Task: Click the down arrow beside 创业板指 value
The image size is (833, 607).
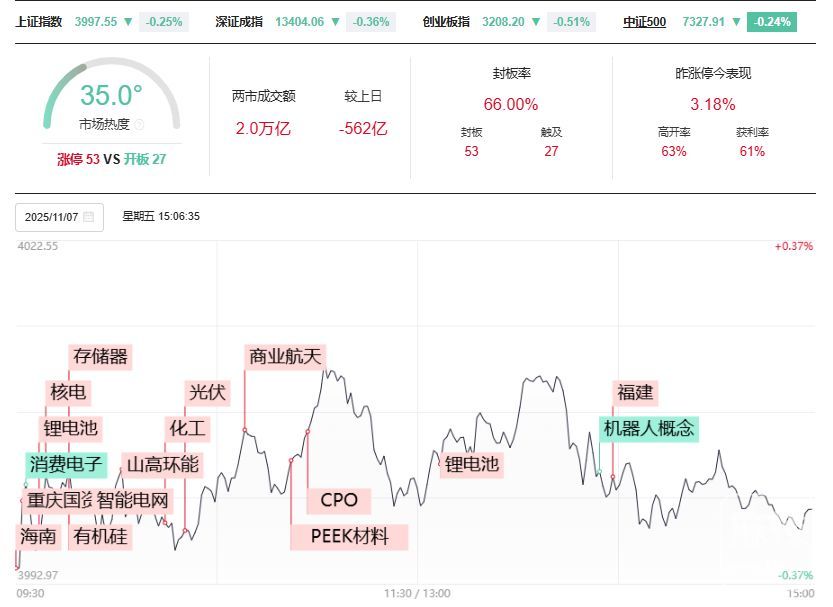Action: coord(537,21)
